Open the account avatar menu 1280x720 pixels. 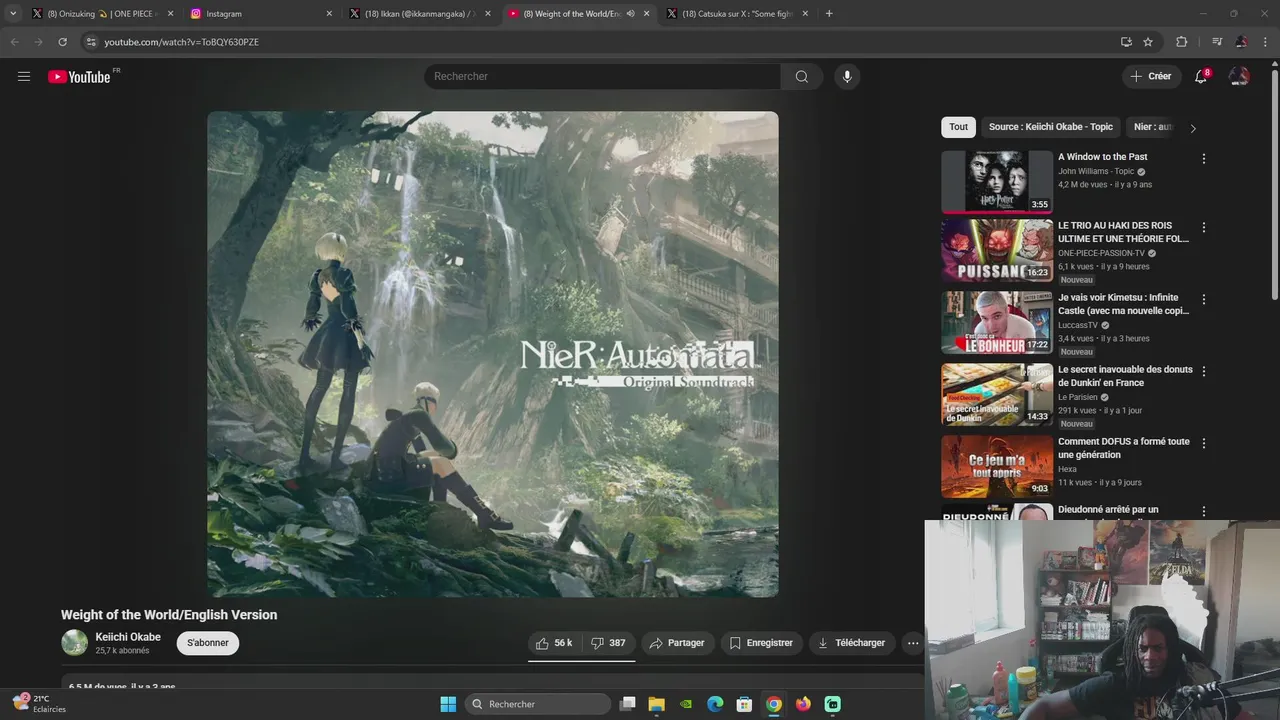(1239, 76)
